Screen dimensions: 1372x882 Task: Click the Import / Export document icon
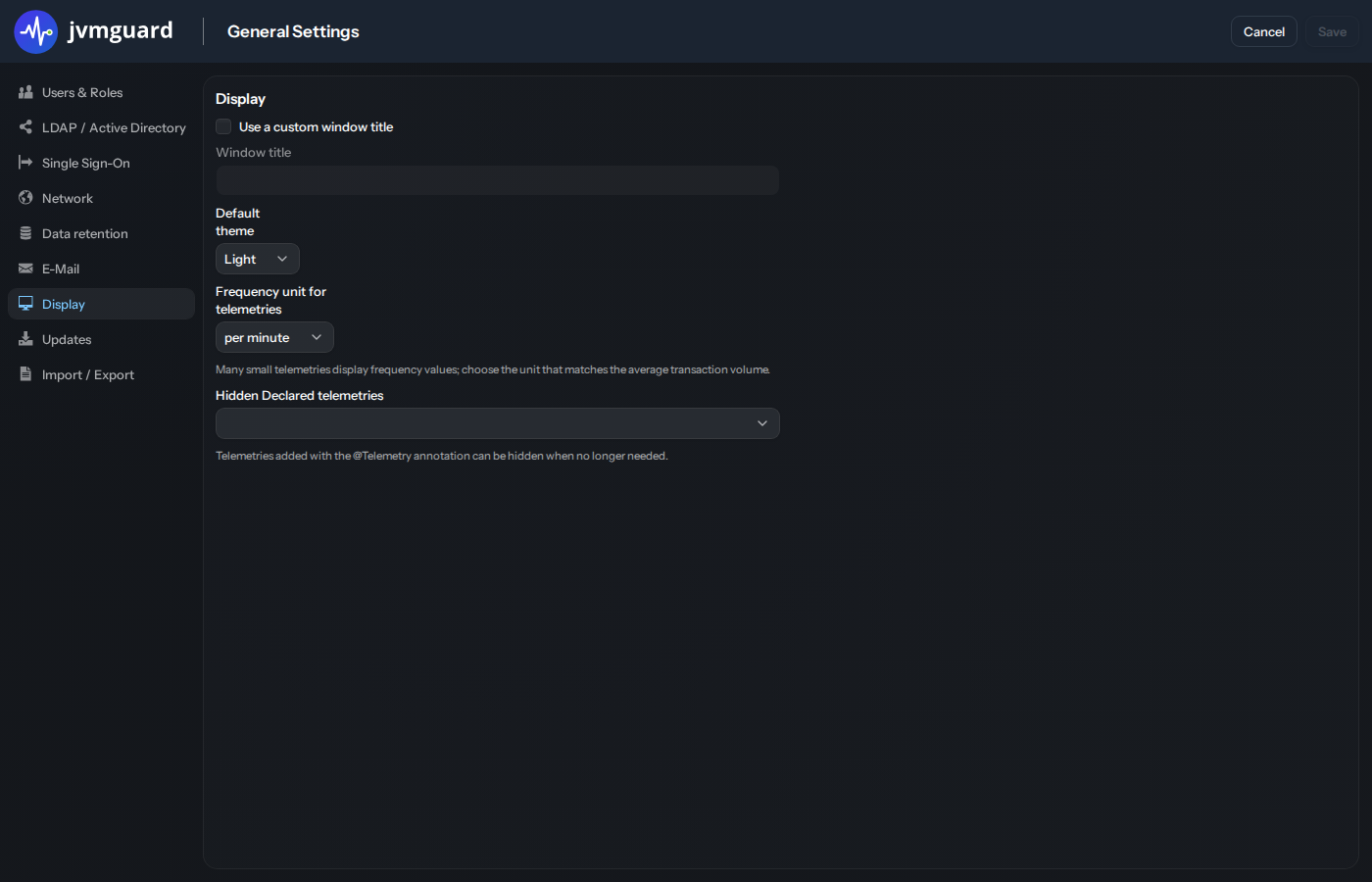(25, 374)
